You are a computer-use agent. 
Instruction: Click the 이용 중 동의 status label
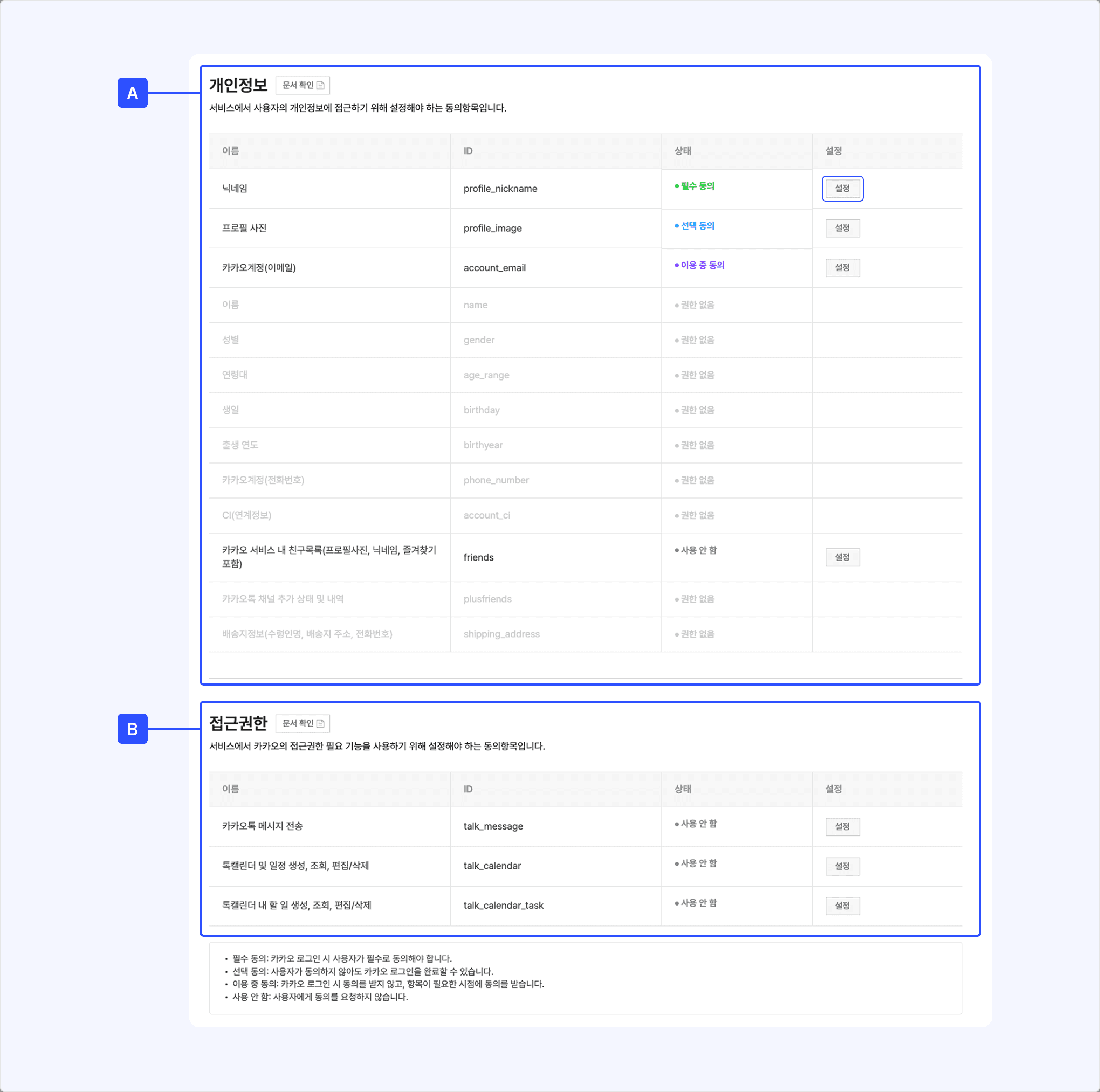coord(702,265)
